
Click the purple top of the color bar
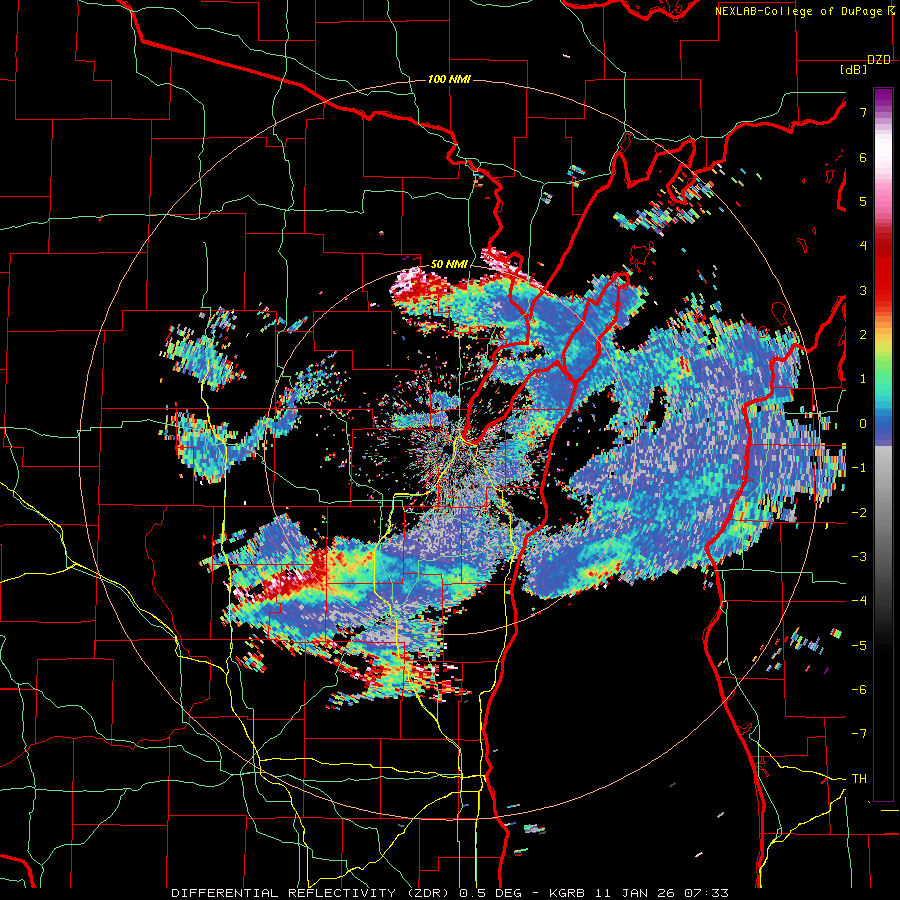(883, 98)
